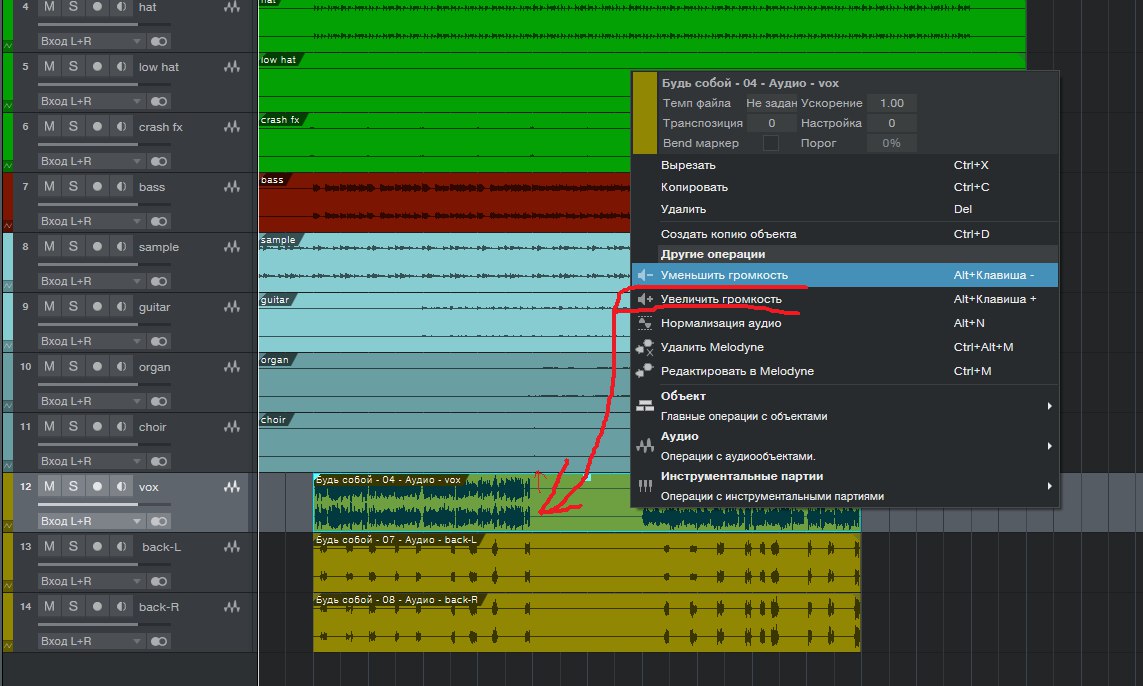Mute the vox track
The height and width of the screenshot is (686, 1143).
pyautogui.click(x=49, y=486)
